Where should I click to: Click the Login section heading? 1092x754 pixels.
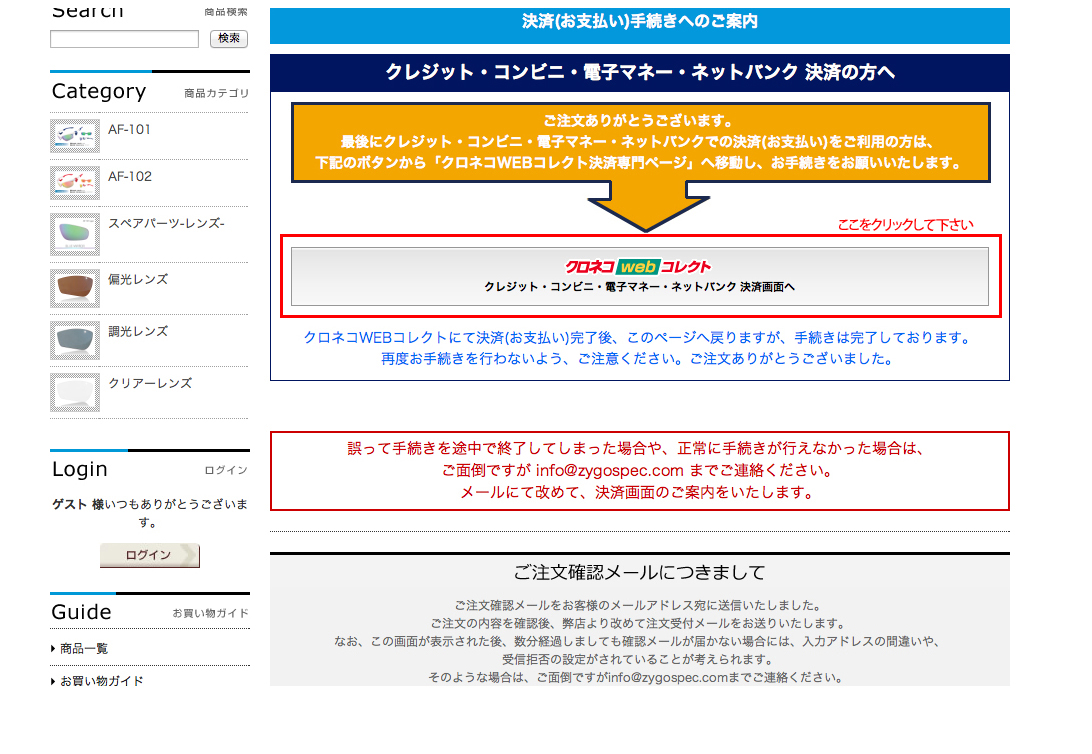[x=80, y=469]
